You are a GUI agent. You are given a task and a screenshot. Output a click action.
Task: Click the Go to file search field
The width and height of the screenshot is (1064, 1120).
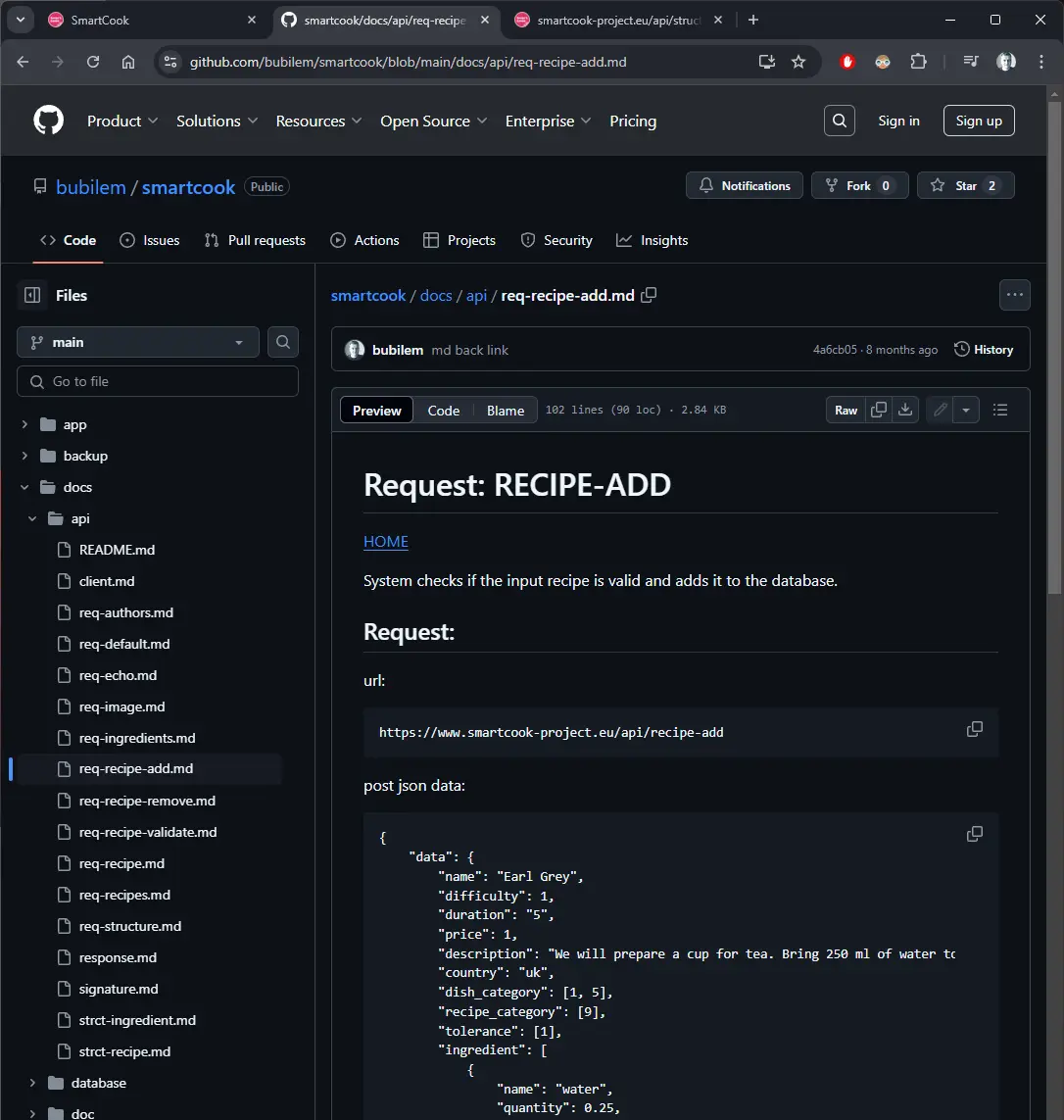pos(157,381)
